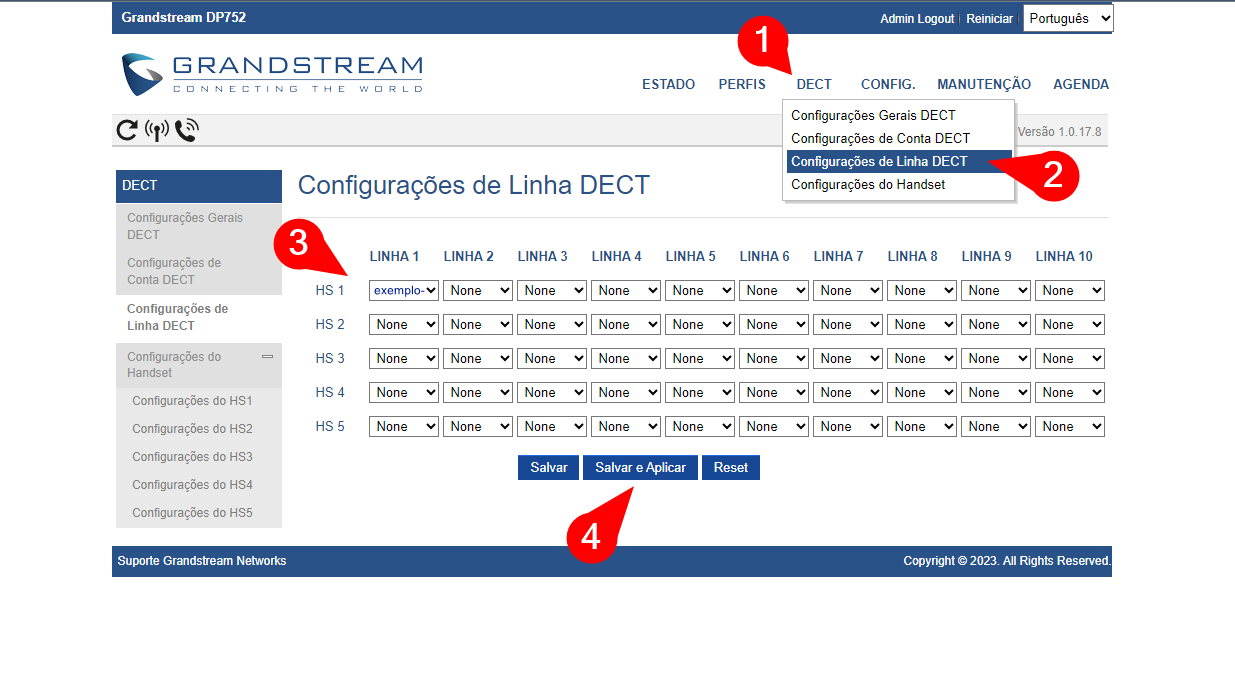Click the refresh arrow icon
Image resolution: width=1235 pixels, height=681 pixels.
coord(127,130)
